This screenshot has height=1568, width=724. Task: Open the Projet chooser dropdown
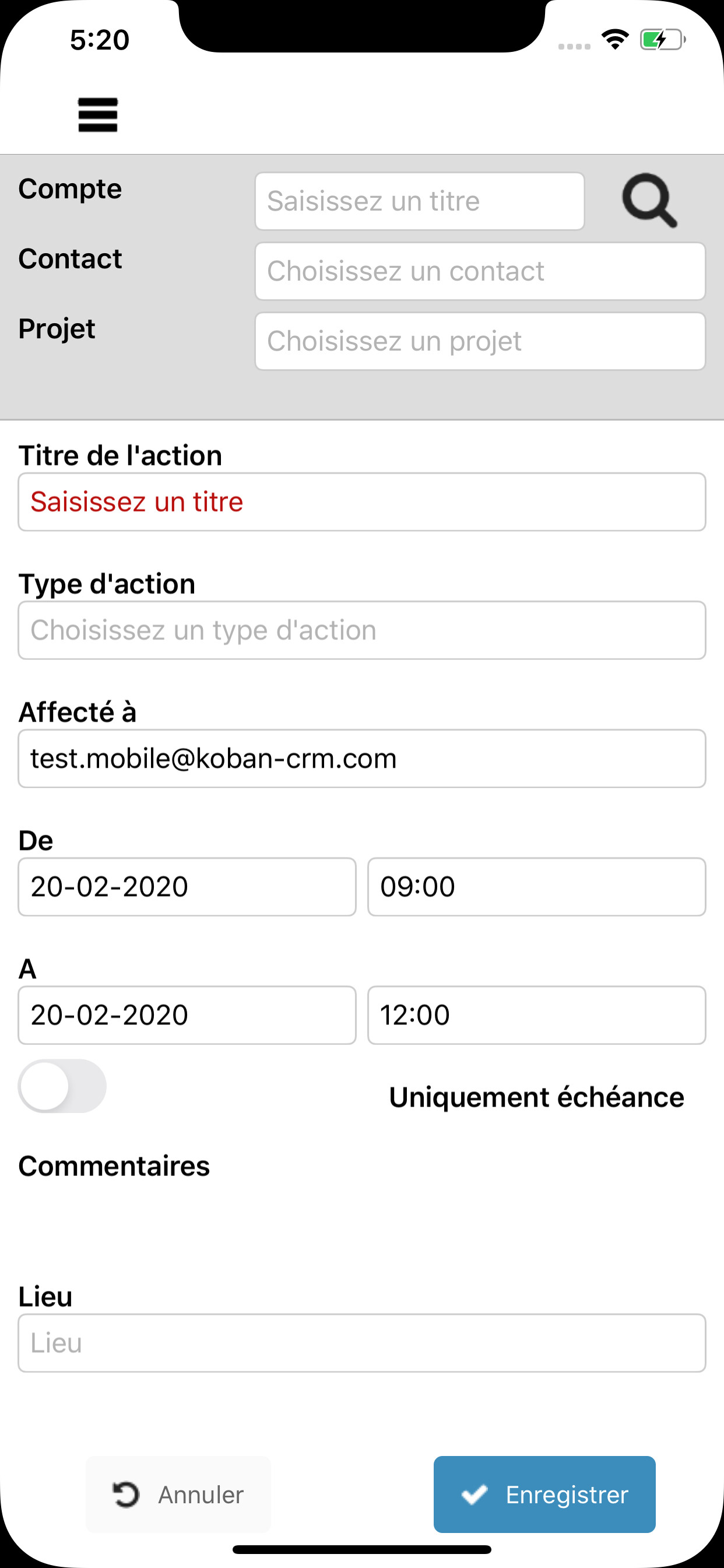480,341
